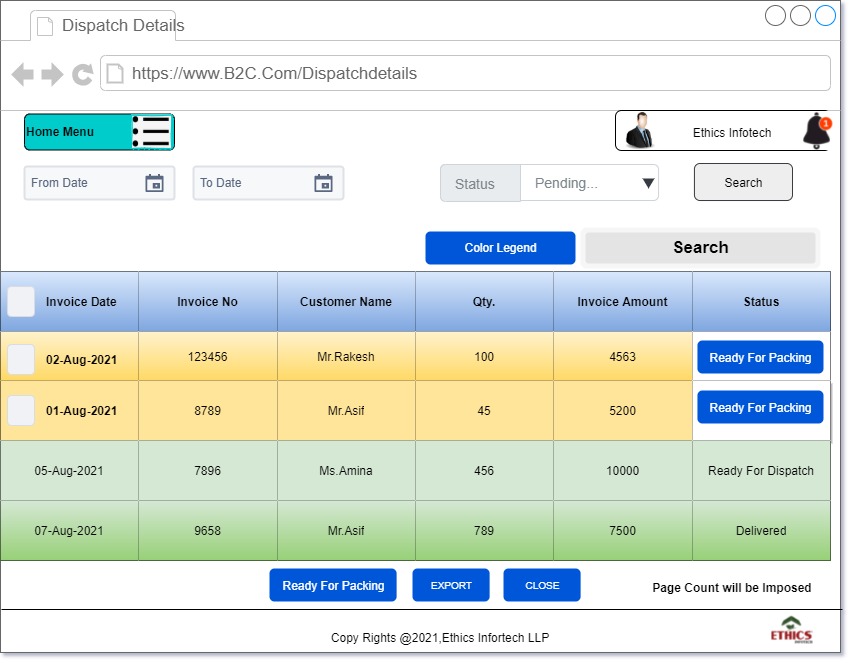
Task: Toggle the select-all checkbox in the header row
Action: [21, 302]
